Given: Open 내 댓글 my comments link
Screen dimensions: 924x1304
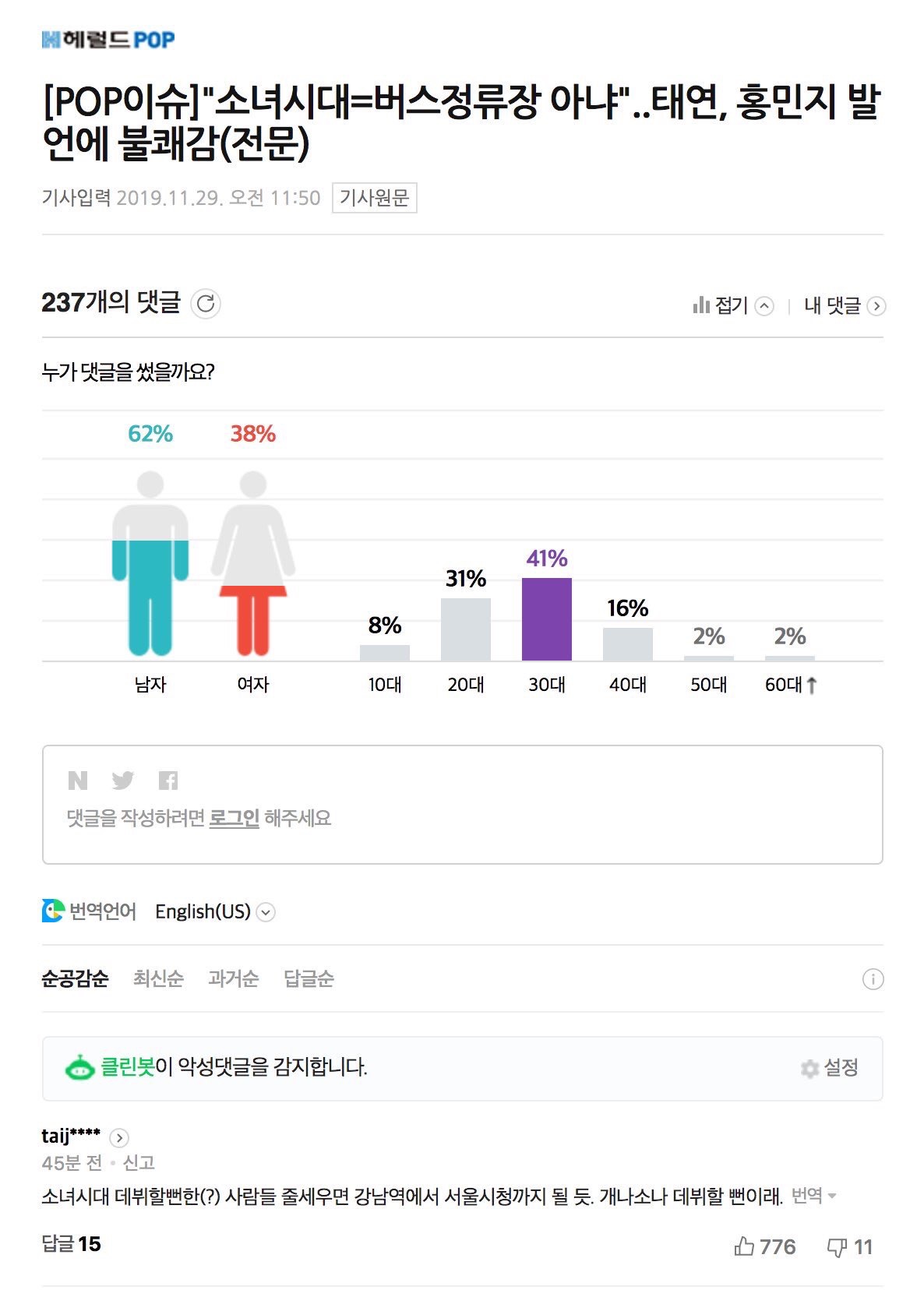Looking at the screenshot, I should click(845, 305).
